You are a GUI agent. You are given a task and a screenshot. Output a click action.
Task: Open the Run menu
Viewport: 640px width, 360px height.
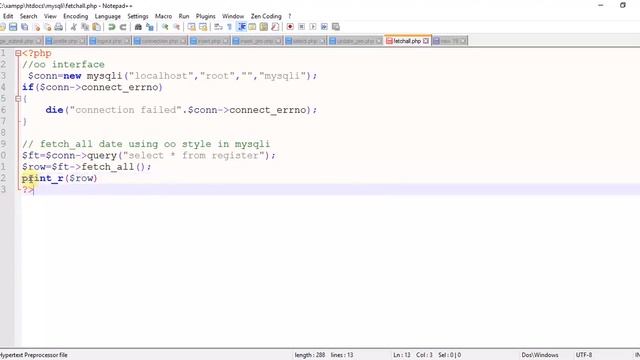pos(184,16)
